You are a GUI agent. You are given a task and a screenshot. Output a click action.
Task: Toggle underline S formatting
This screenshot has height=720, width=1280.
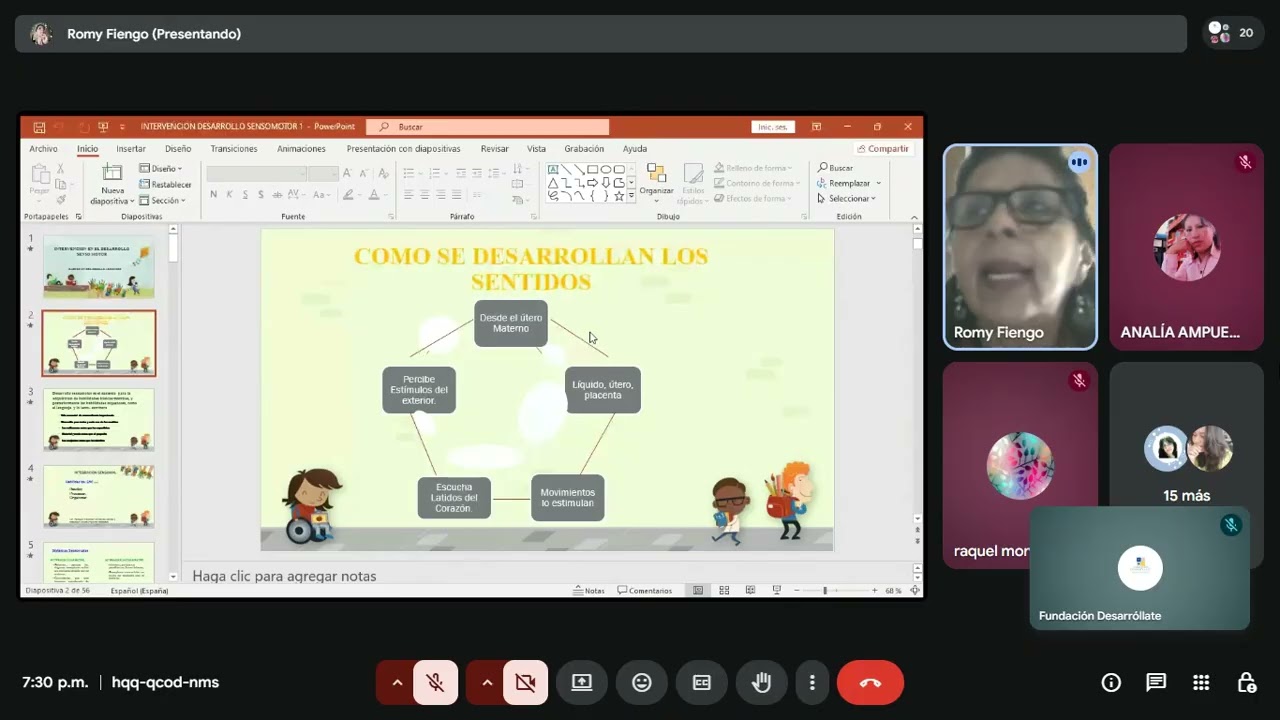[245, 195]
